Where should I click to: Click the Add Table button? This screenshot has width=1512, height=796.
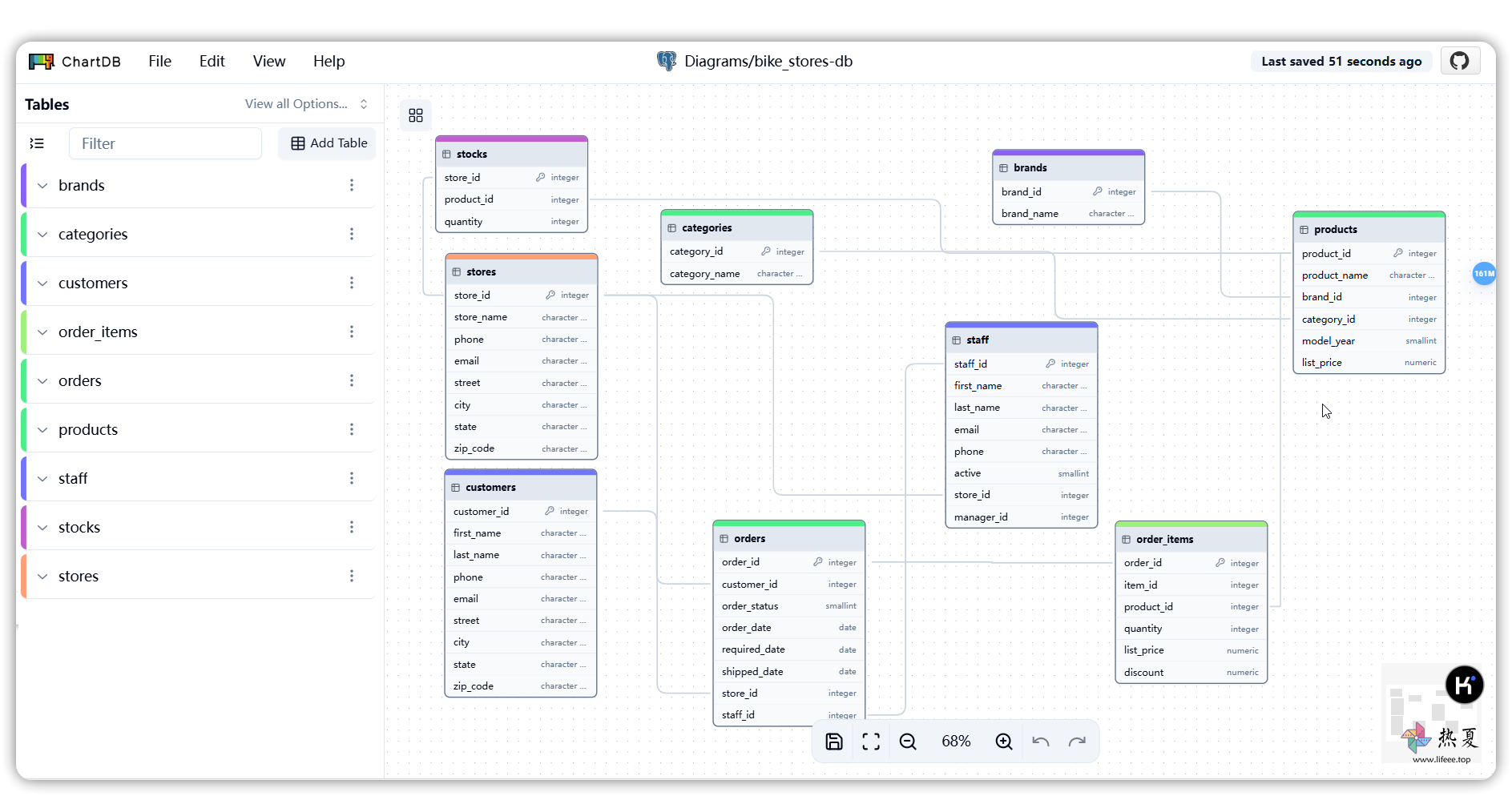point(328,143)
